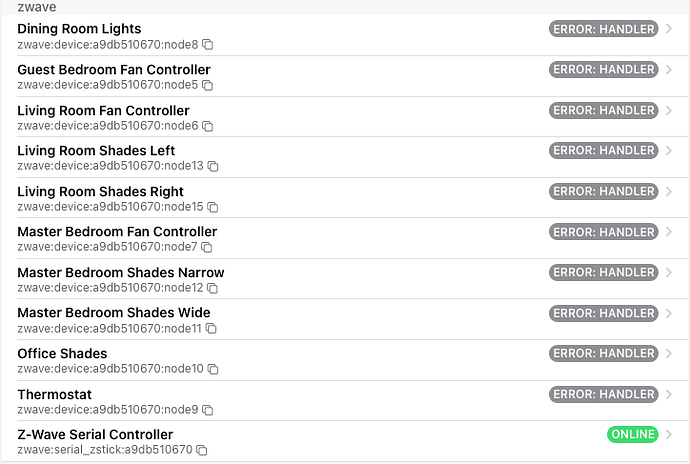This screenshot has height=464, width=690.
Task: Copy the Master Bedroom Shades Wide UID
Action: click(212, 329)
